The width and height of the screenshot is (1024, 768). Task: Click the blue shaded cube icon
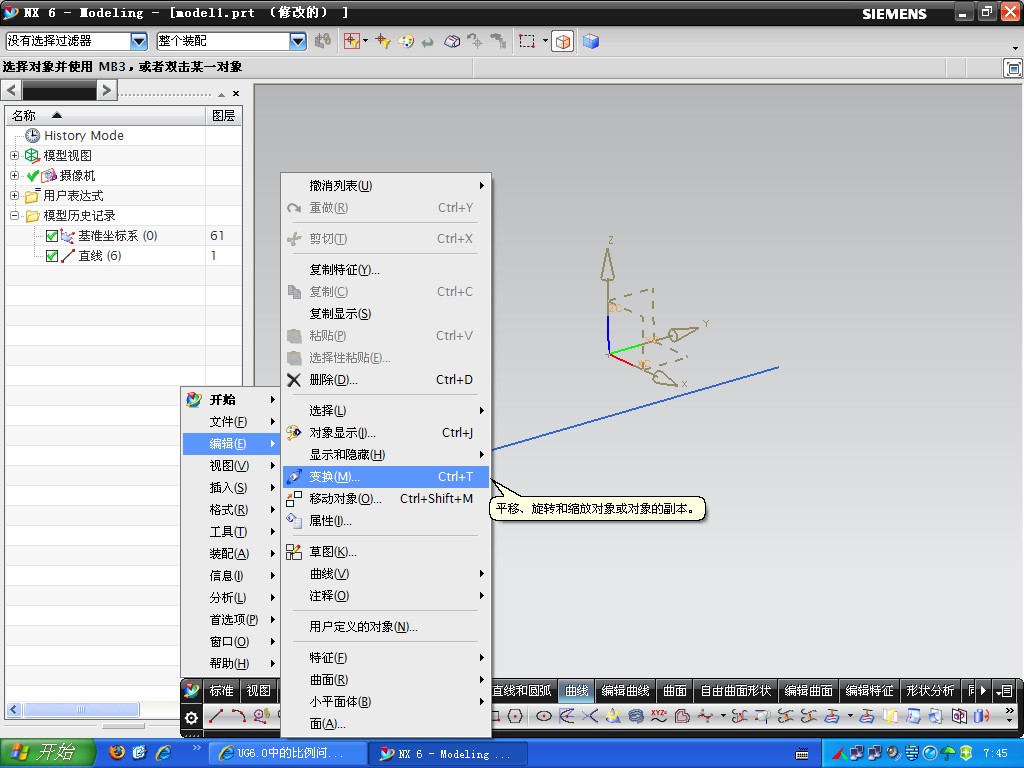point(591,41)
